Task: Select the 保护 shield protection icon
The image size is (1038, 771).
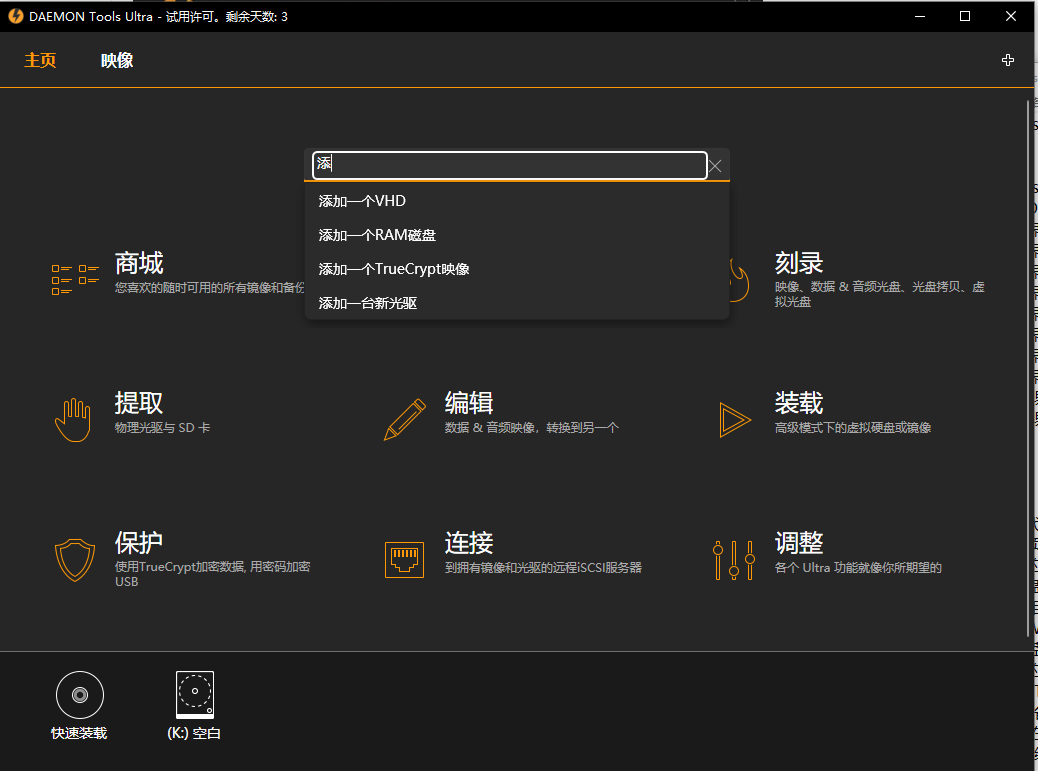Action: (x=74, y=559)
